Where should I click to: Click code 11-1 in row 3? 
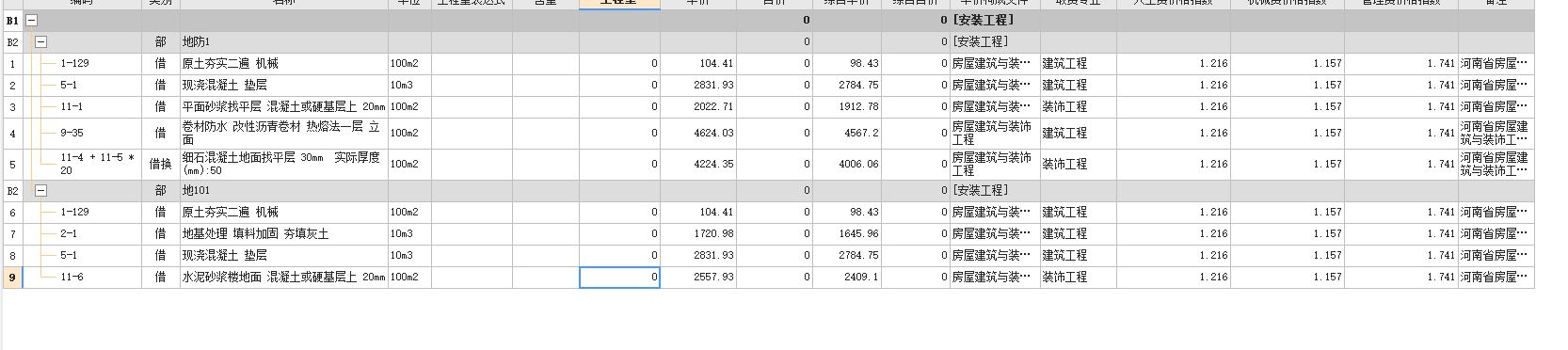tap(72, 107)
